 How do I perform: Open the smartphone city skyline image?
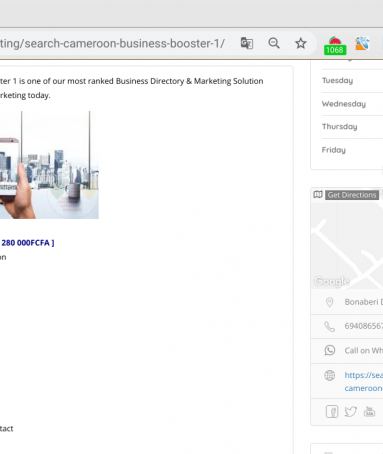tap(49, 165)
